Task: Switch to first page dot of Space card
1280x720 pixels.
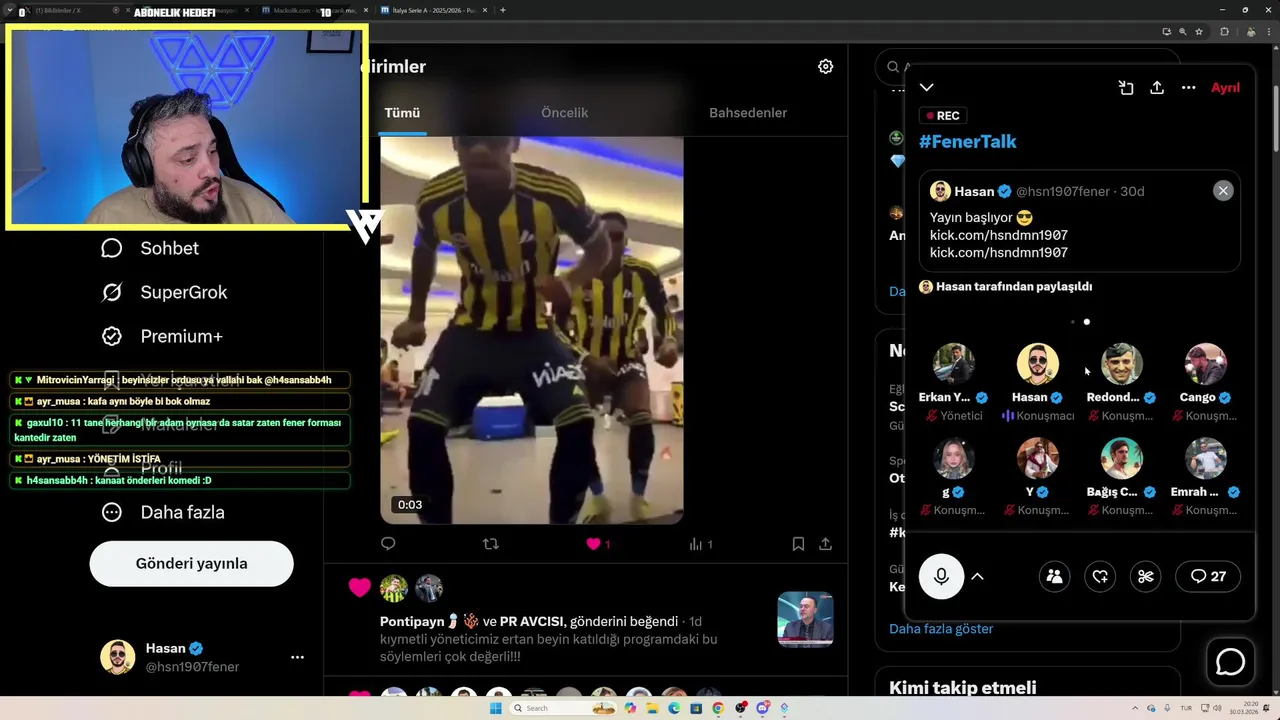Action: click(x=1073, y=322)
